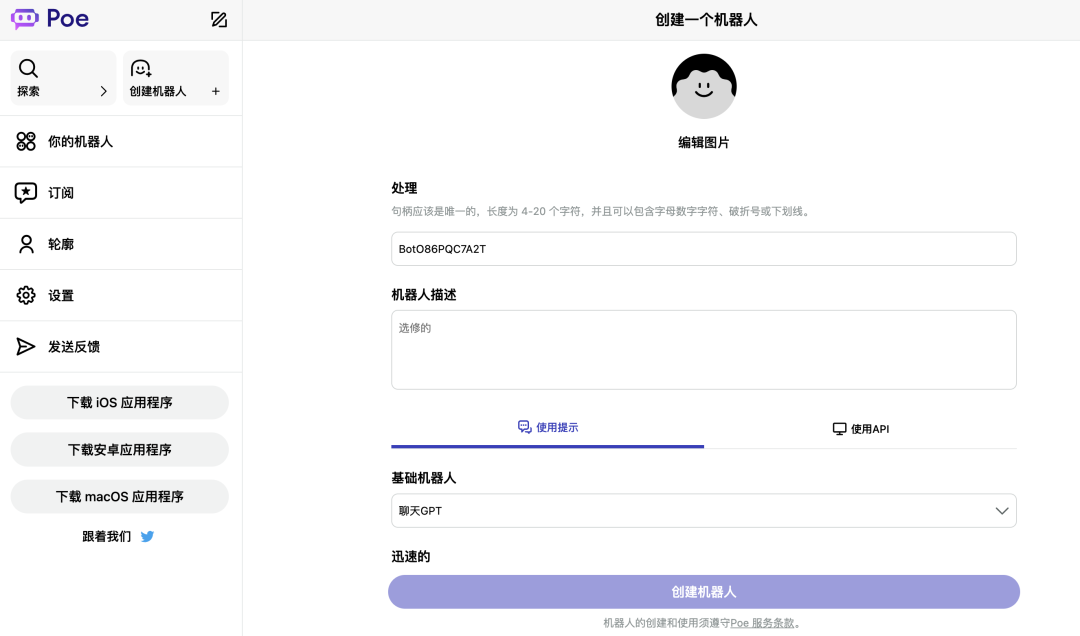Open the 轮廓 profile menu item
1080x636 pixels.
point(121,244)
